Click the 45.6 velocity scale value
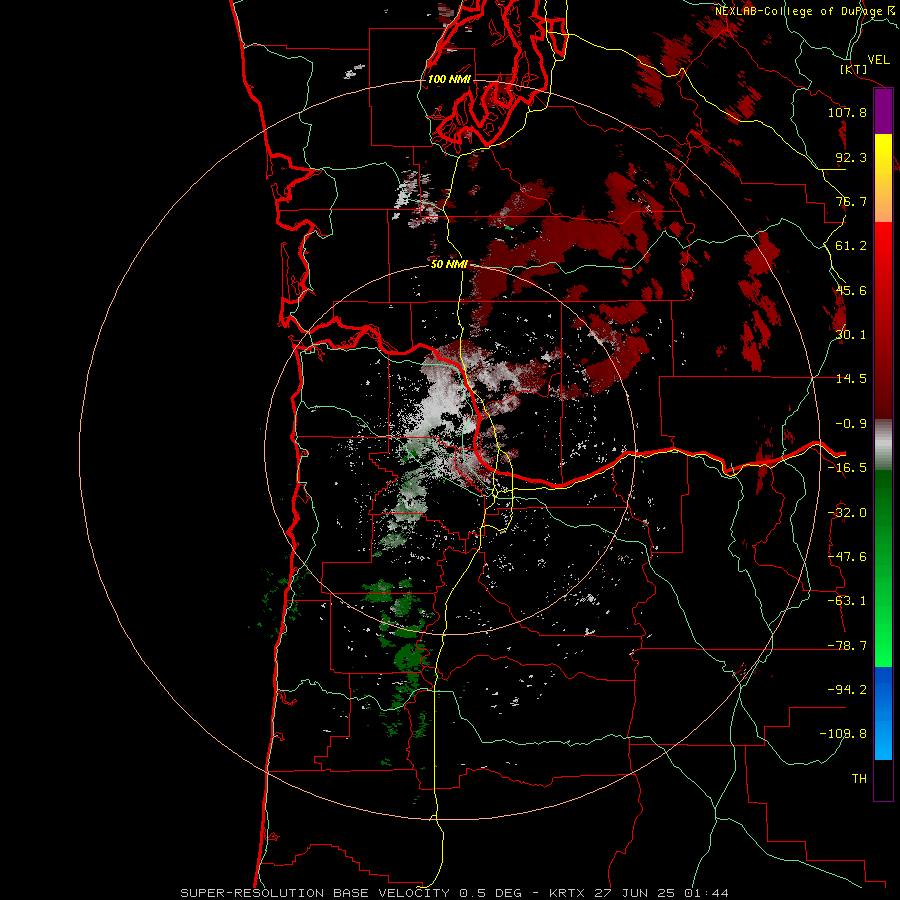The width and height of the screenshot is (900, 900). [851, 290]
